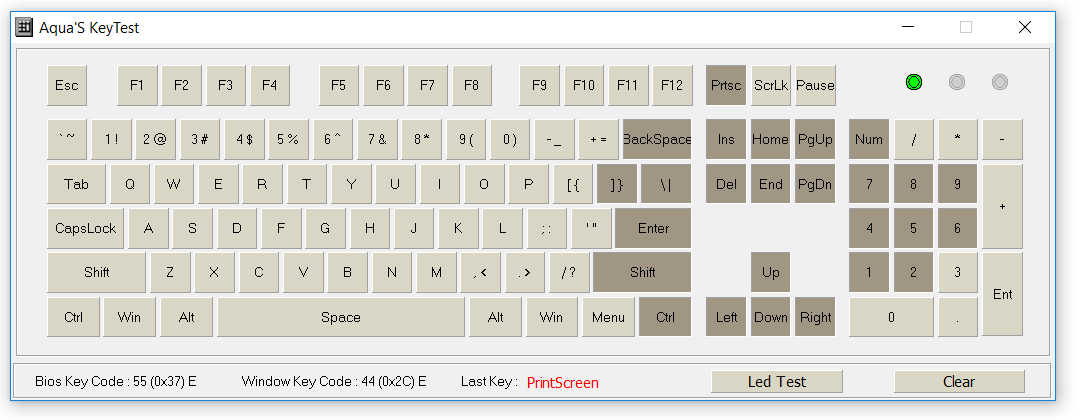
Task: Click the CapsLock key
Action: (86, 228)
